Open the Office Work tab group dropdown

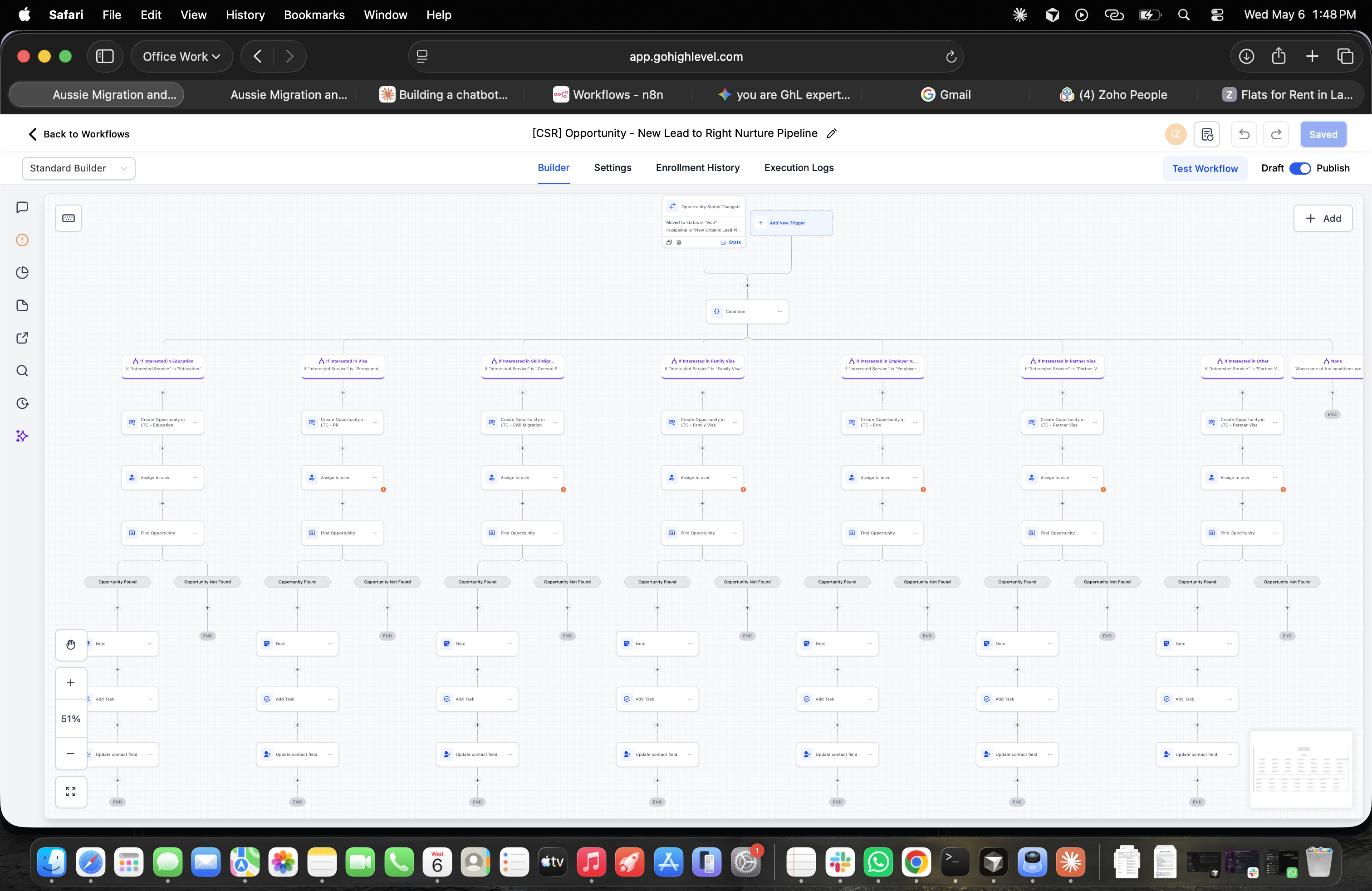coord(181,56)
